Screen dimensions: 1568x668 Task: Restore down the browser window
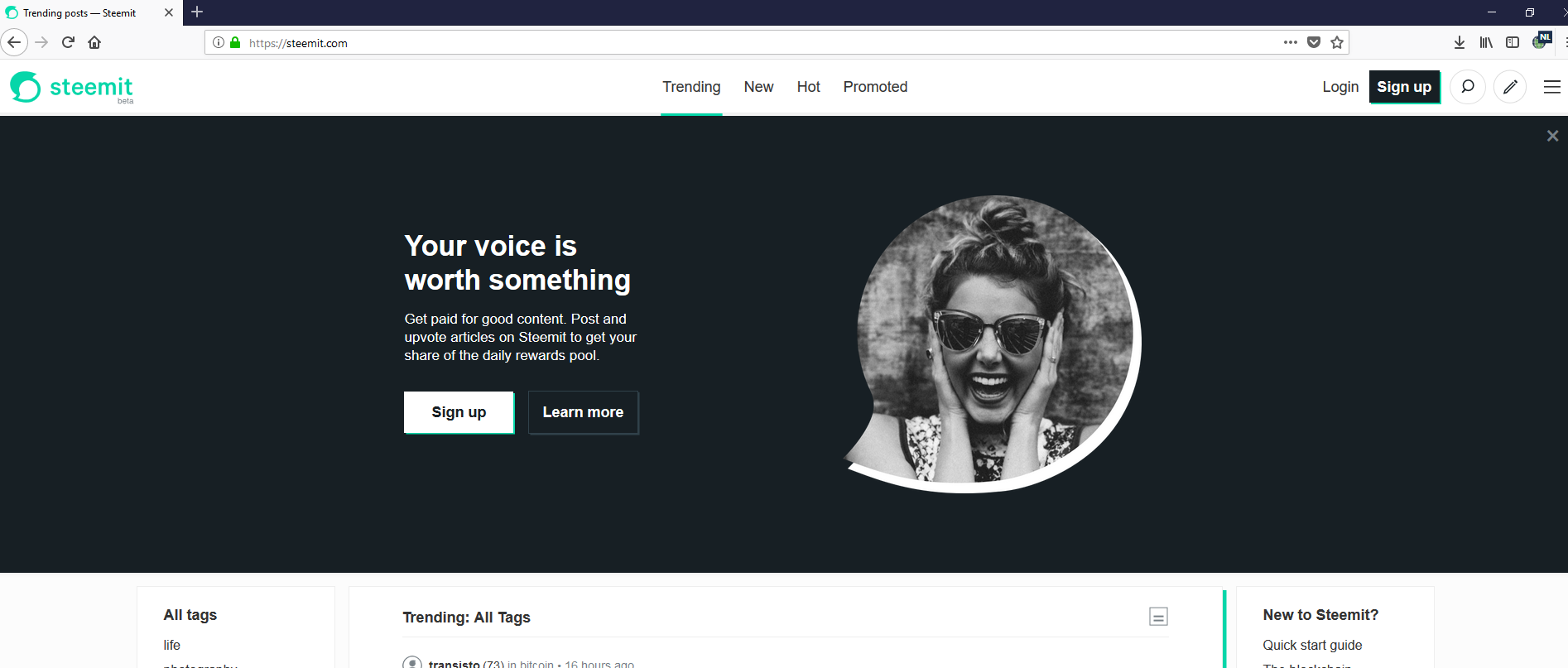pos(1530,12)
